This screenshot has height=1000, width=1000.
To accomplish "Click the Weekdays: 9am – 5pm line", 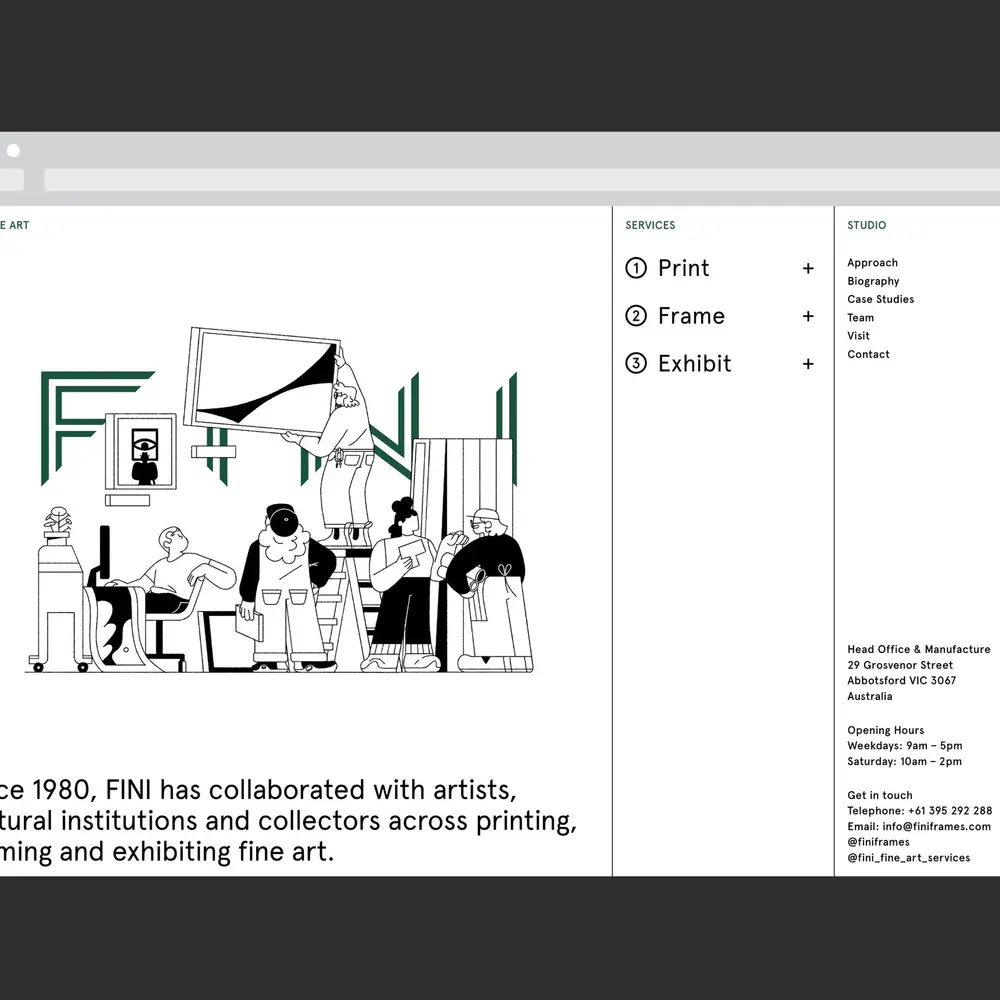I will (x=904, y=746).
